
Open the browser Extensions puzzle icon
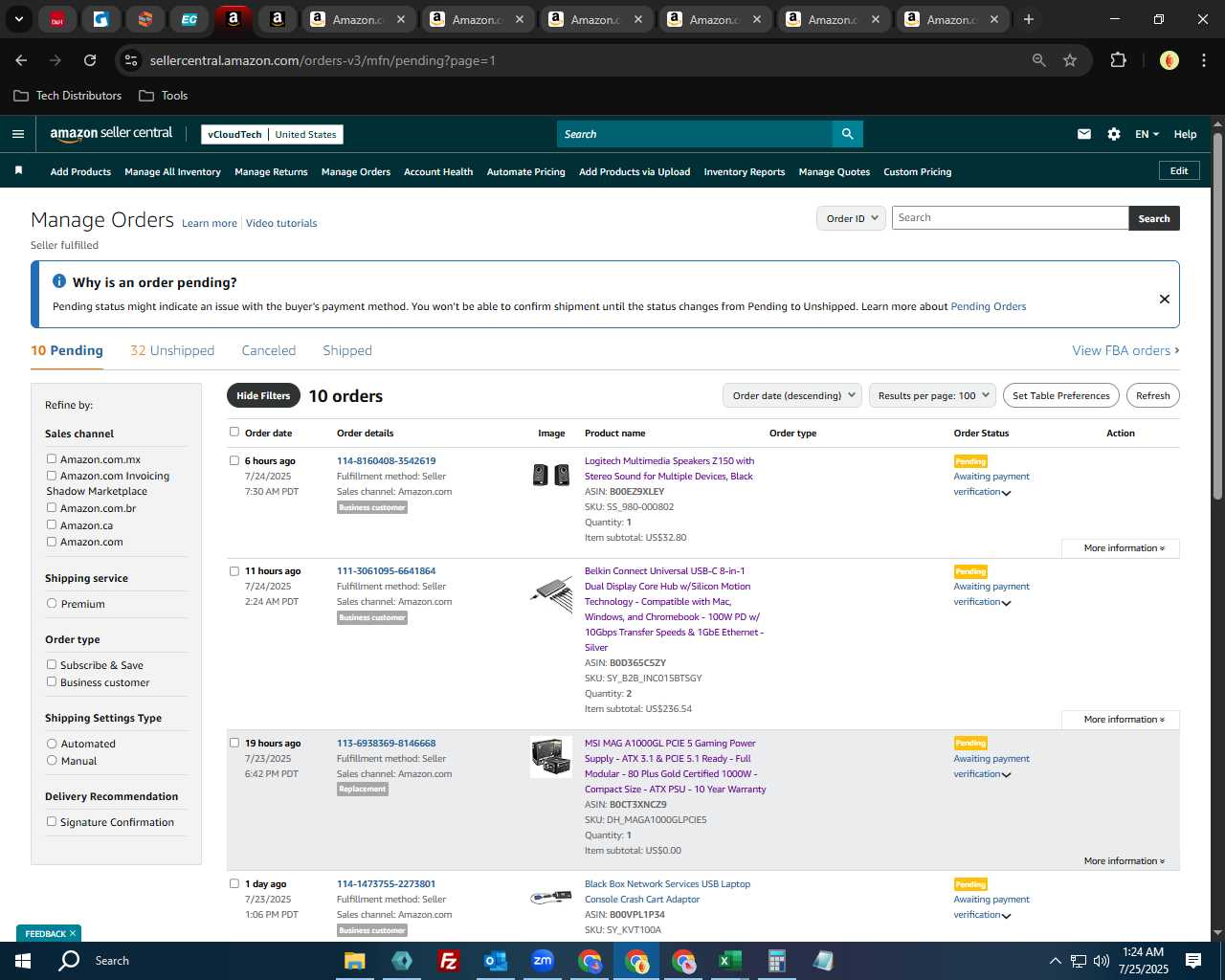[x=1118, y=60]
